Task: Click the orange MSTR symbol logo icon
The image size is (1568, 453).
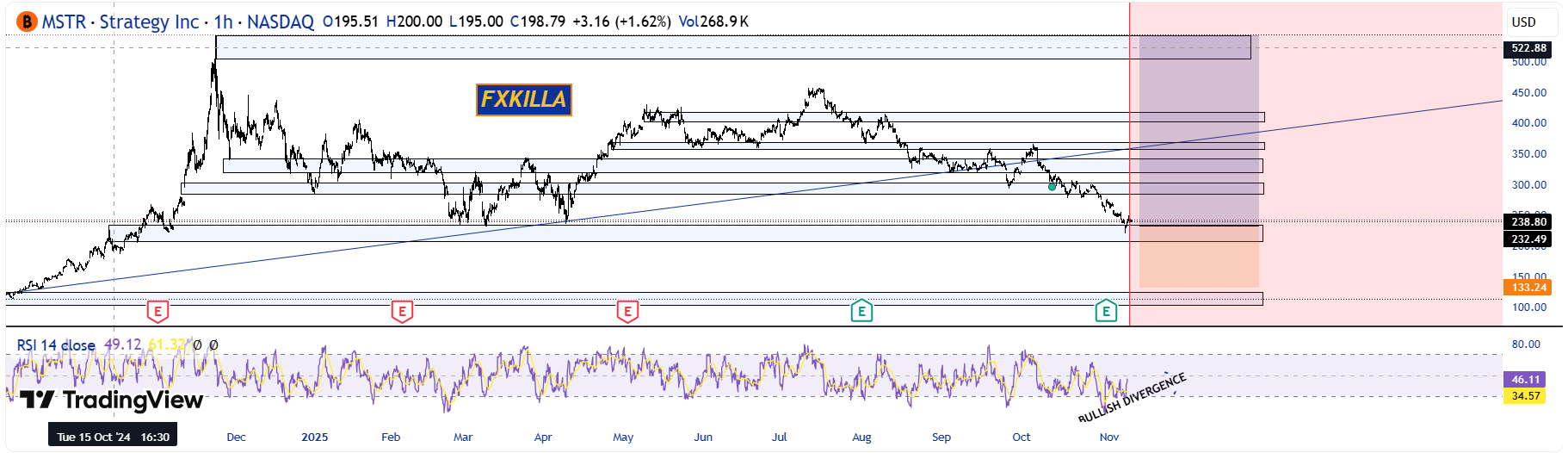Action: pyautogui.click(x=27, y=22)
